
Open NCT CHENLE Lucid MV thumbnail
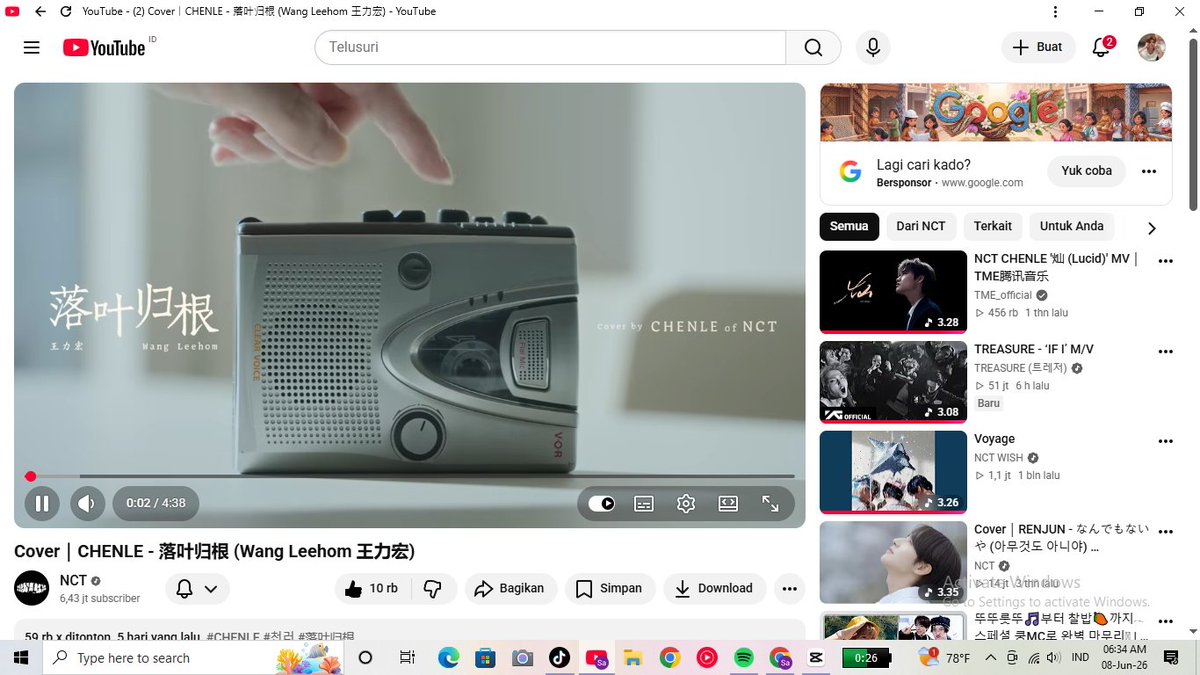[893, 291]
